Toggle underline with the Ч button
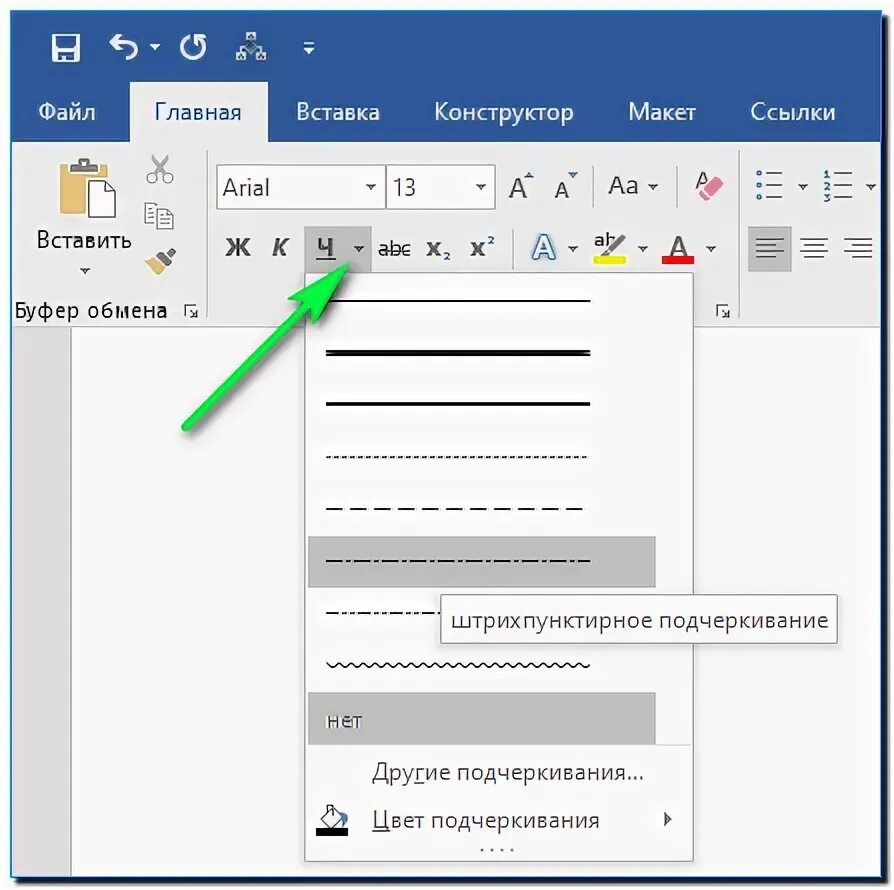Screen dimensions: 894x890 tap(326, 249)
